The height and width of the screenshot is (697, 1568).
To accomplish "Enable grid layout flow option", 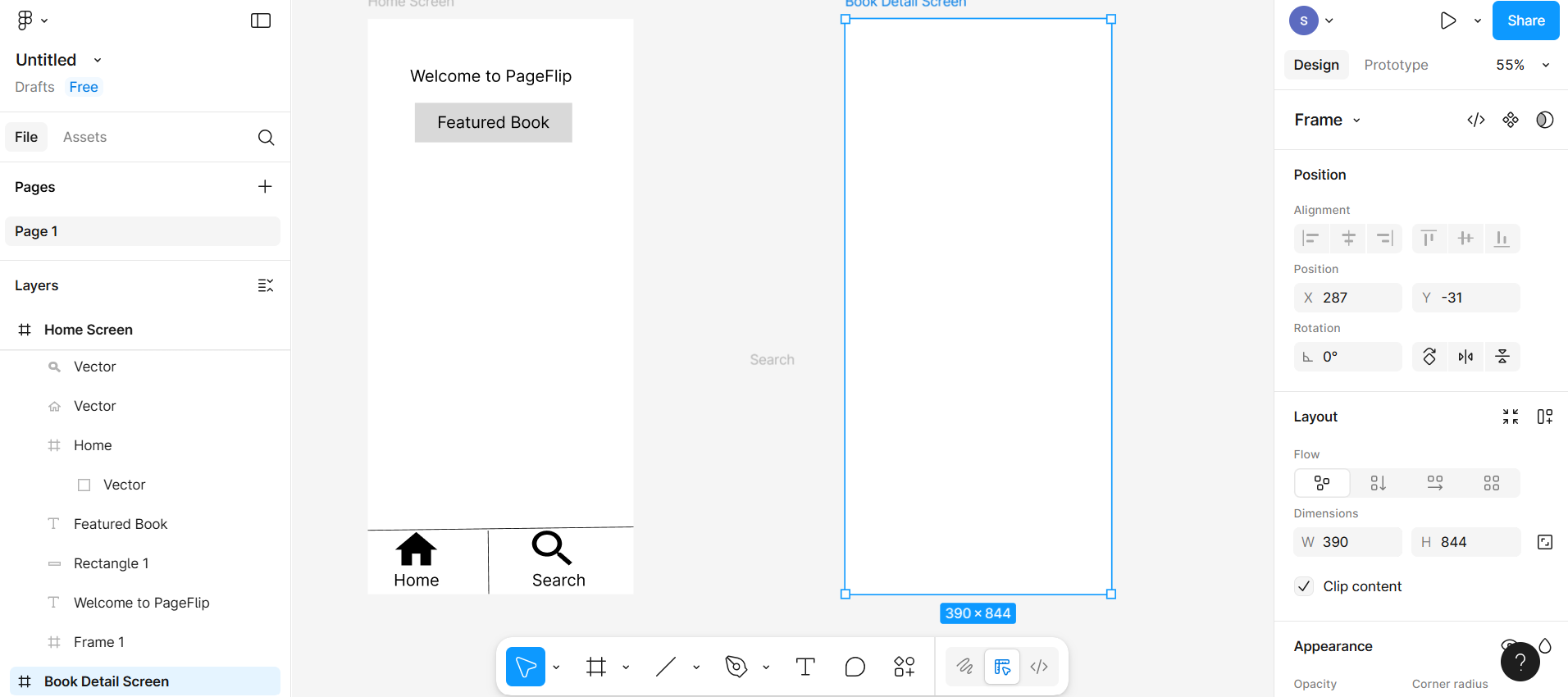I will (1491, 483).
